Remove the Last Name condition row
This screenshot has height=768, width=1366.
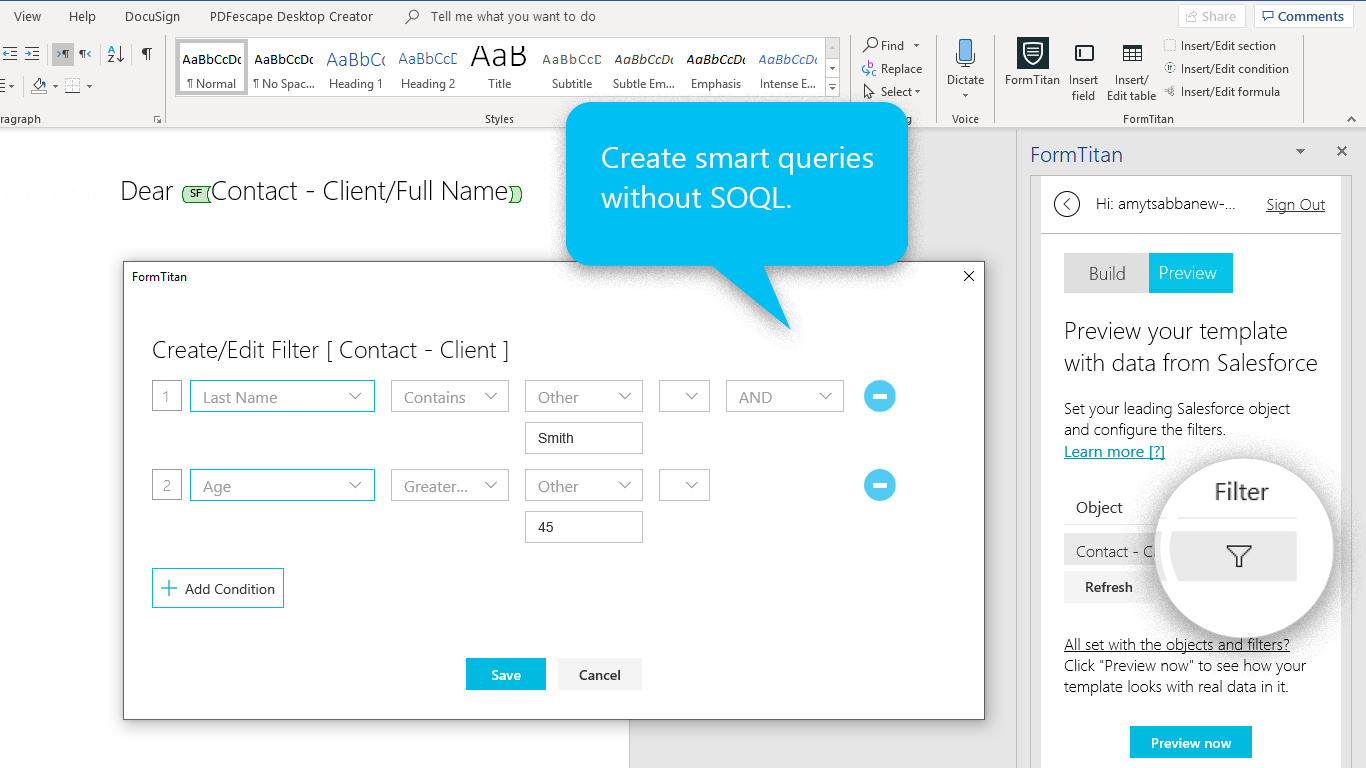click(879, 397)
